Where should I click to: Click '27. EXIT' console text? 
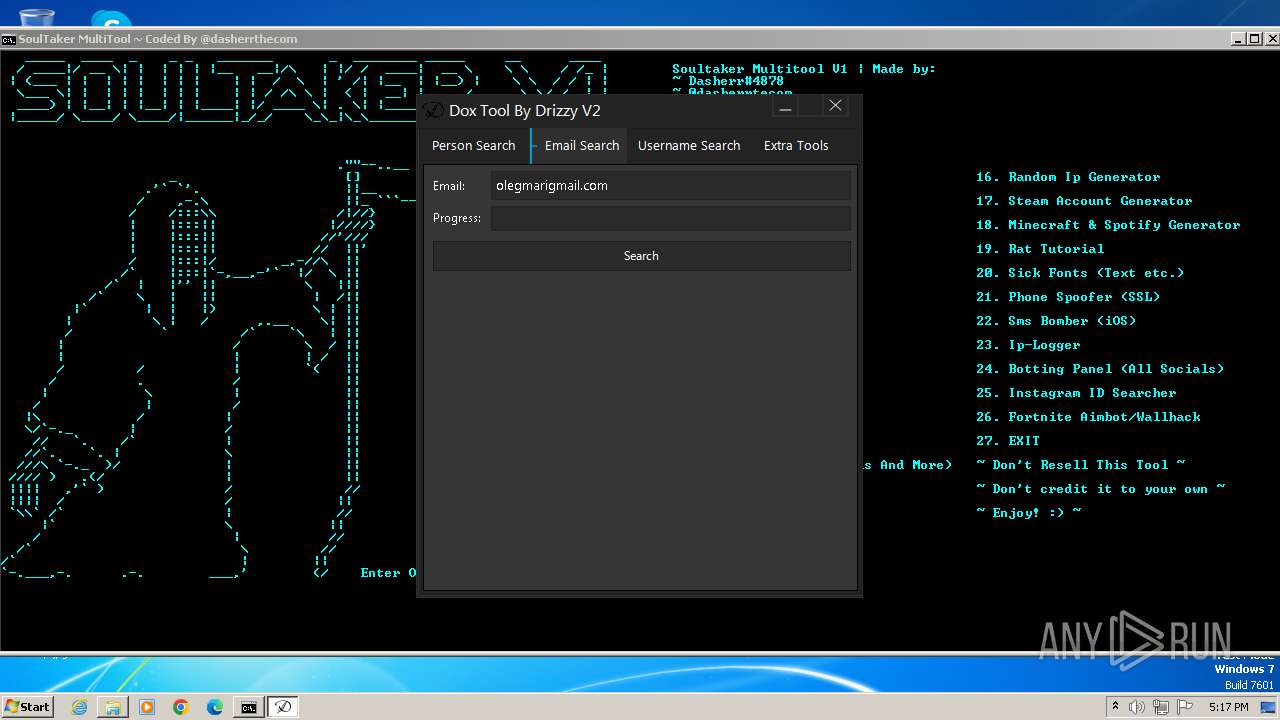coord(1008,441)
